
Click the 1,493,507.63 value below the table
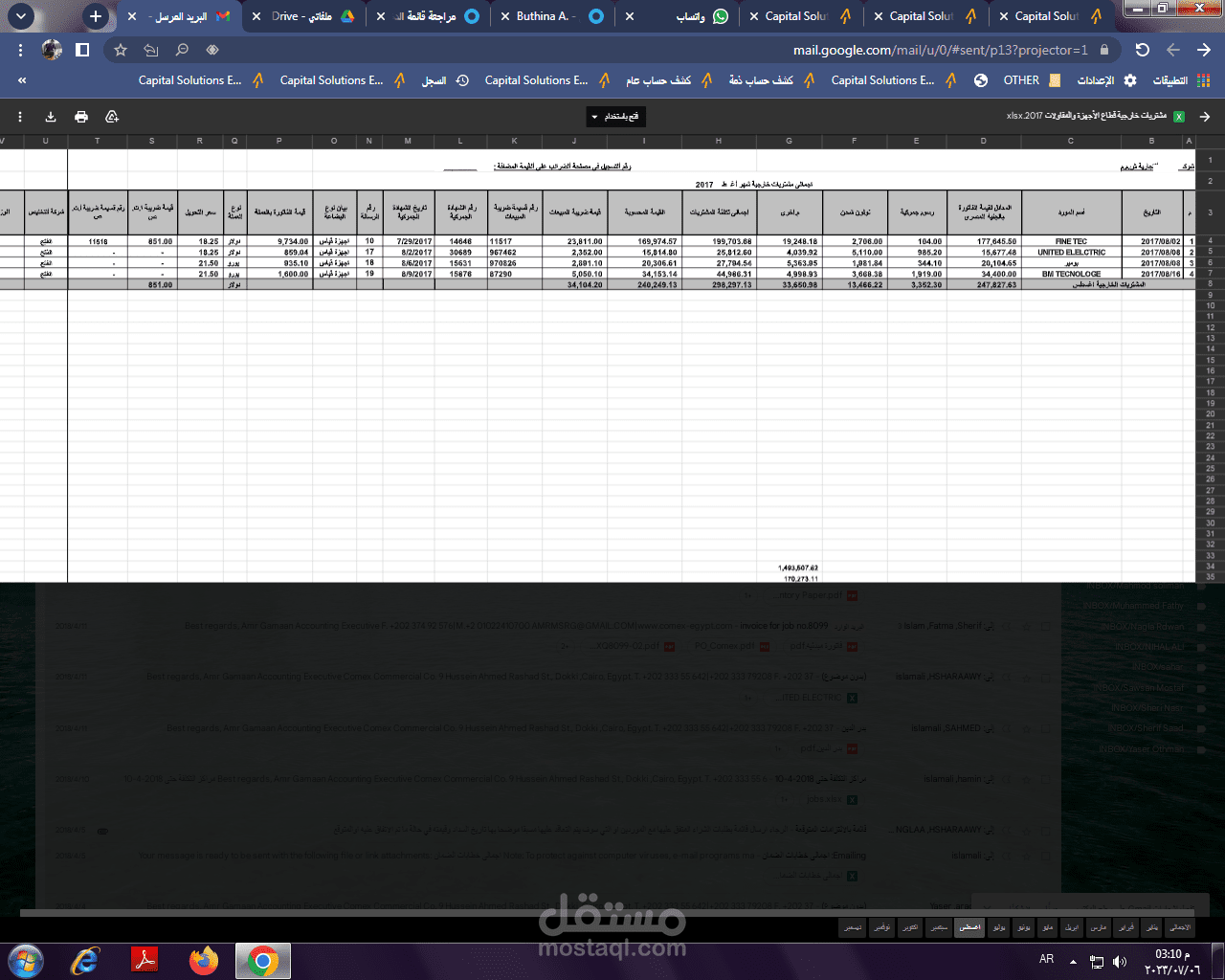pyautogui.click(x=798, y=568)
